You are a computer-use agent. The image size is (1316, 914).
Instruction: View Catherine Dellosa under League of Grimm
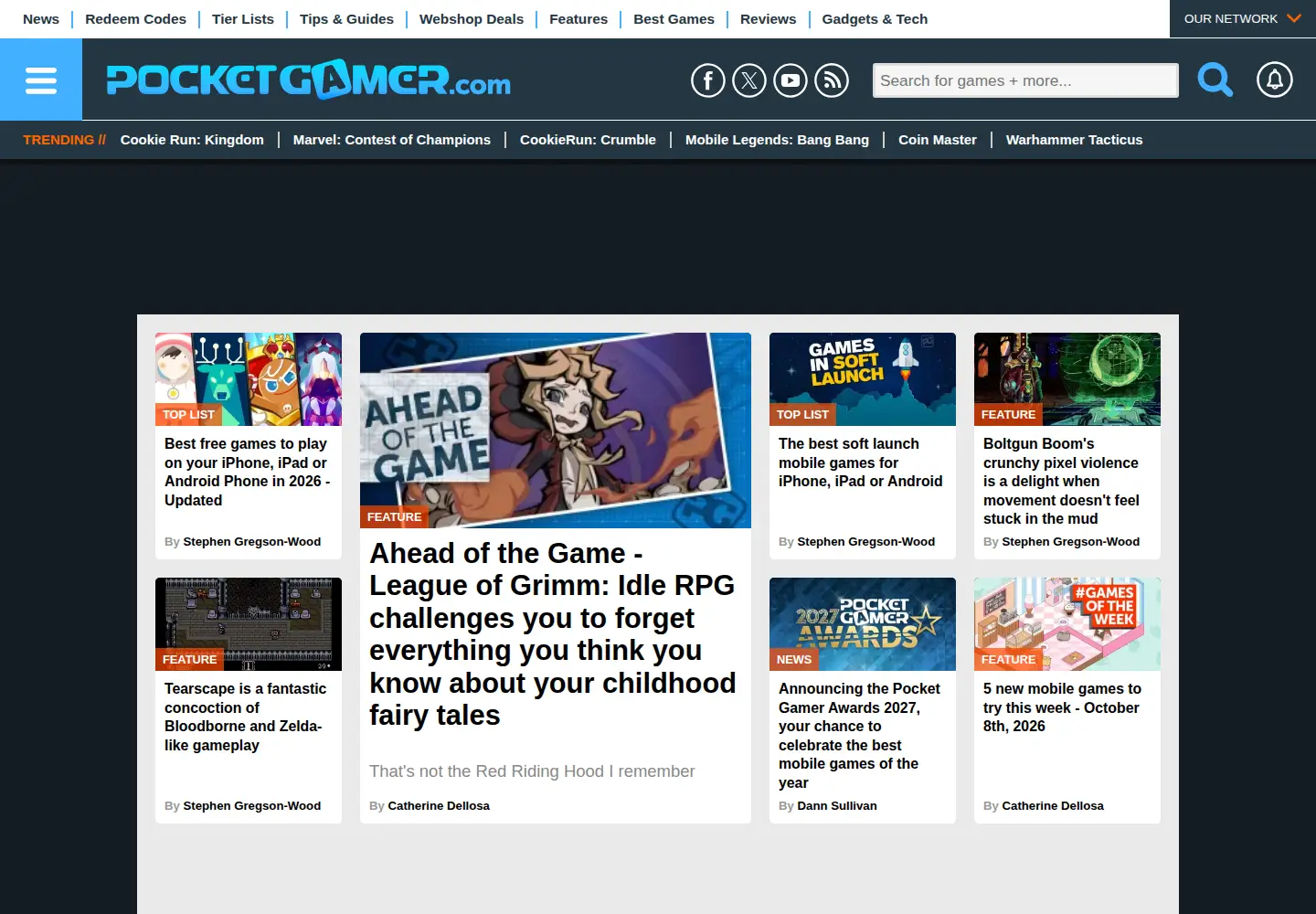pos(439,806)
